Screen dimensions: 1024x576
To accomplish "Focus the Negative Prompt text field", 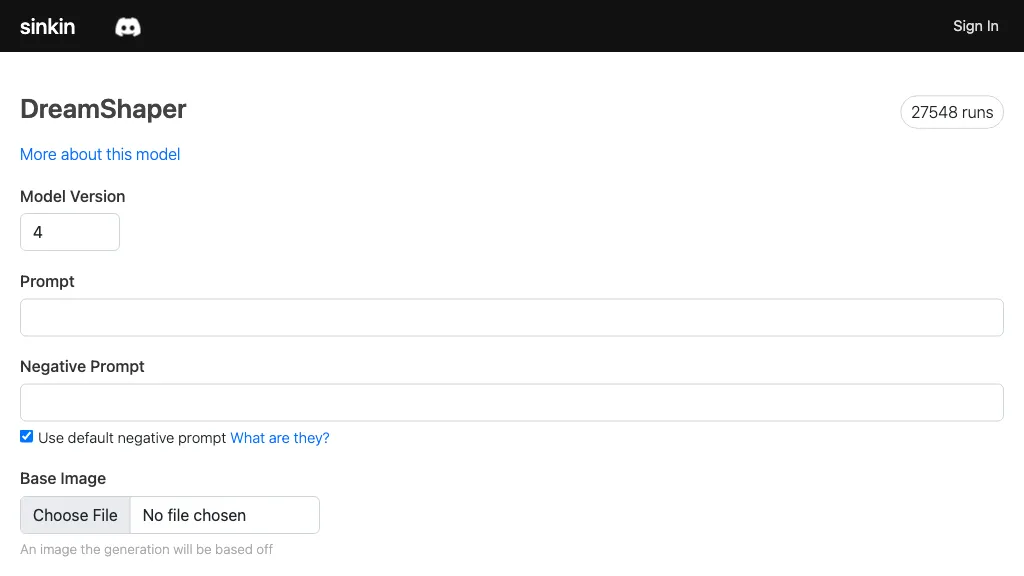I will pos(511,402).
